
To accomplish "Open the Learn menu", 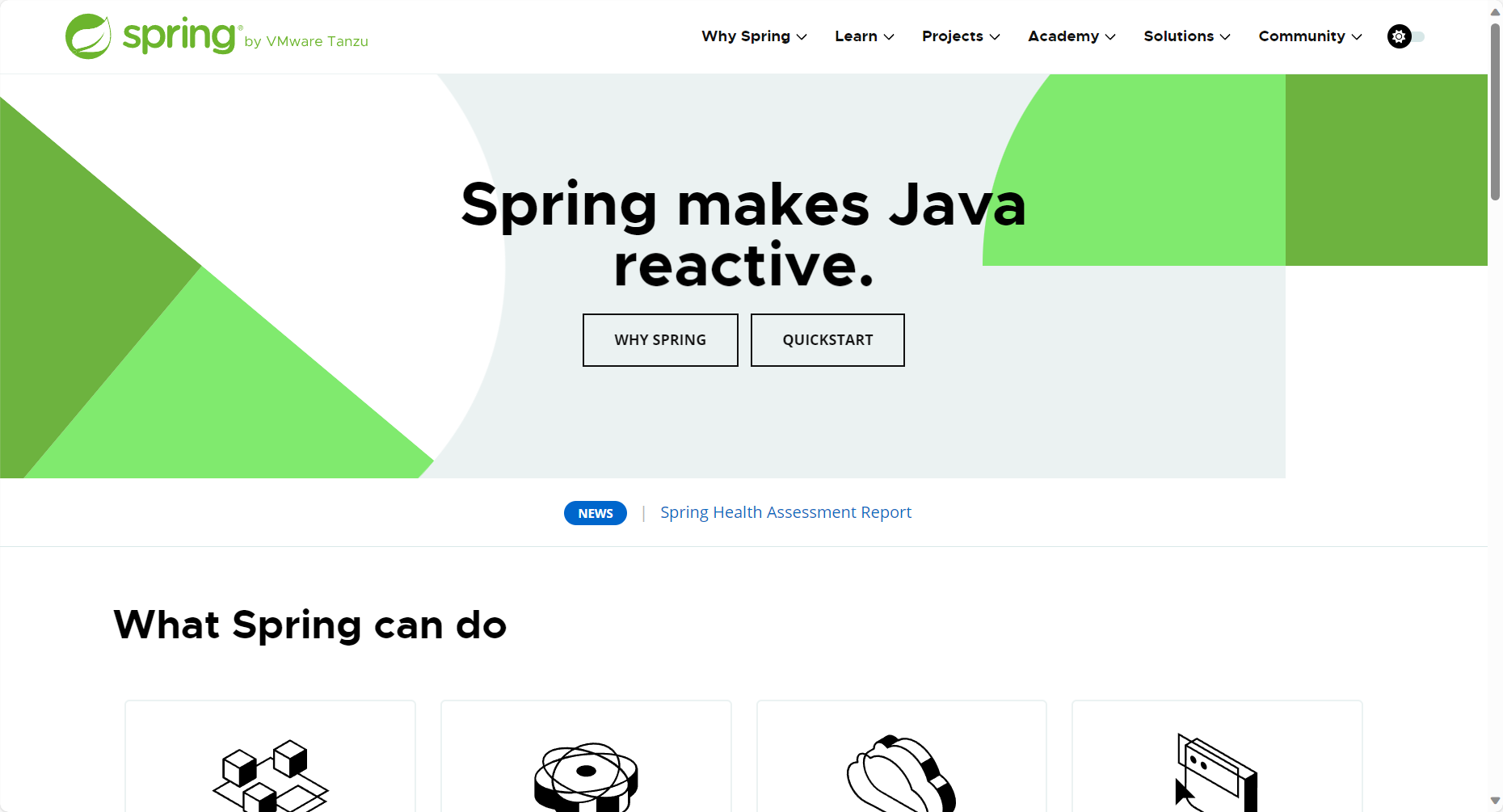I will 865,36.
